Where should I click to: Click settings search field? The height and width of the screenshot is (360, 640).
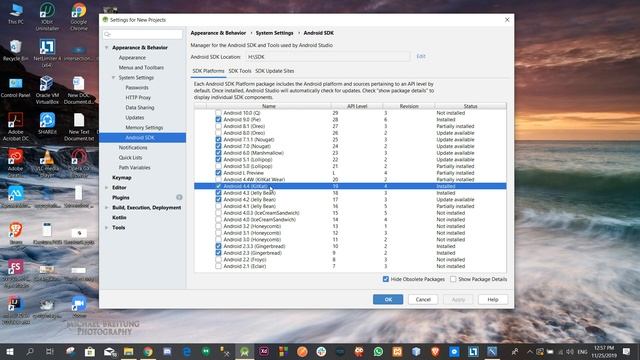[x=143, y=34]
